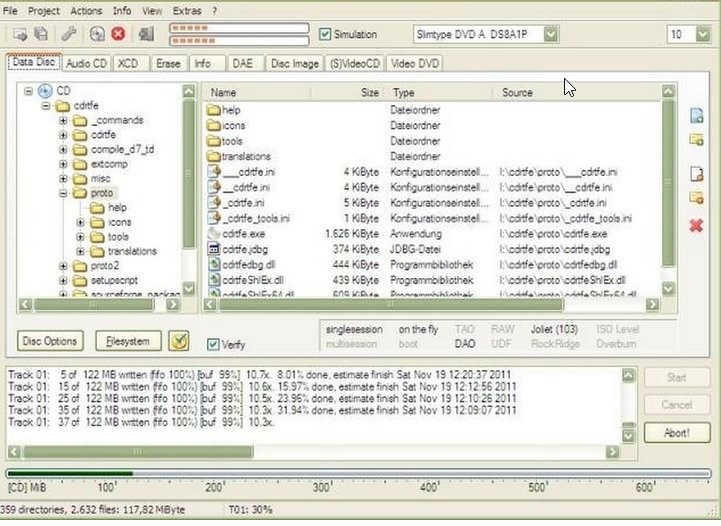Expand the setupscript tree folder
Image resolution: width=721 pixels, height=526 pixels.
coord(63,280)
